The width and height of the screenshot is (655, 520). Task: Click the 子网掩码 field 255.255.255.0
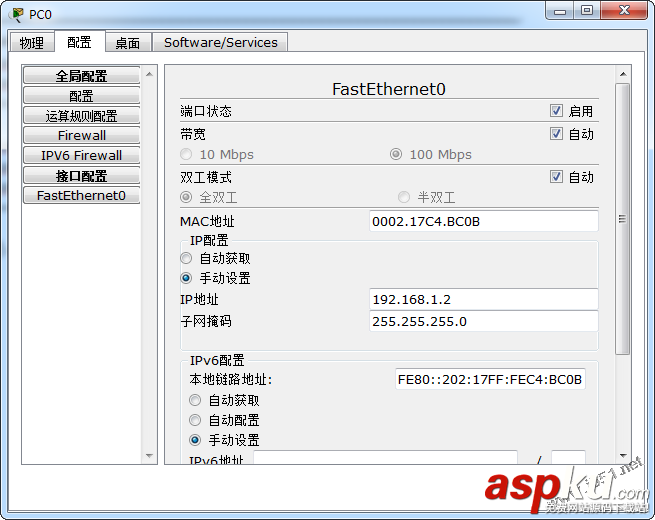tap(484, 322)
